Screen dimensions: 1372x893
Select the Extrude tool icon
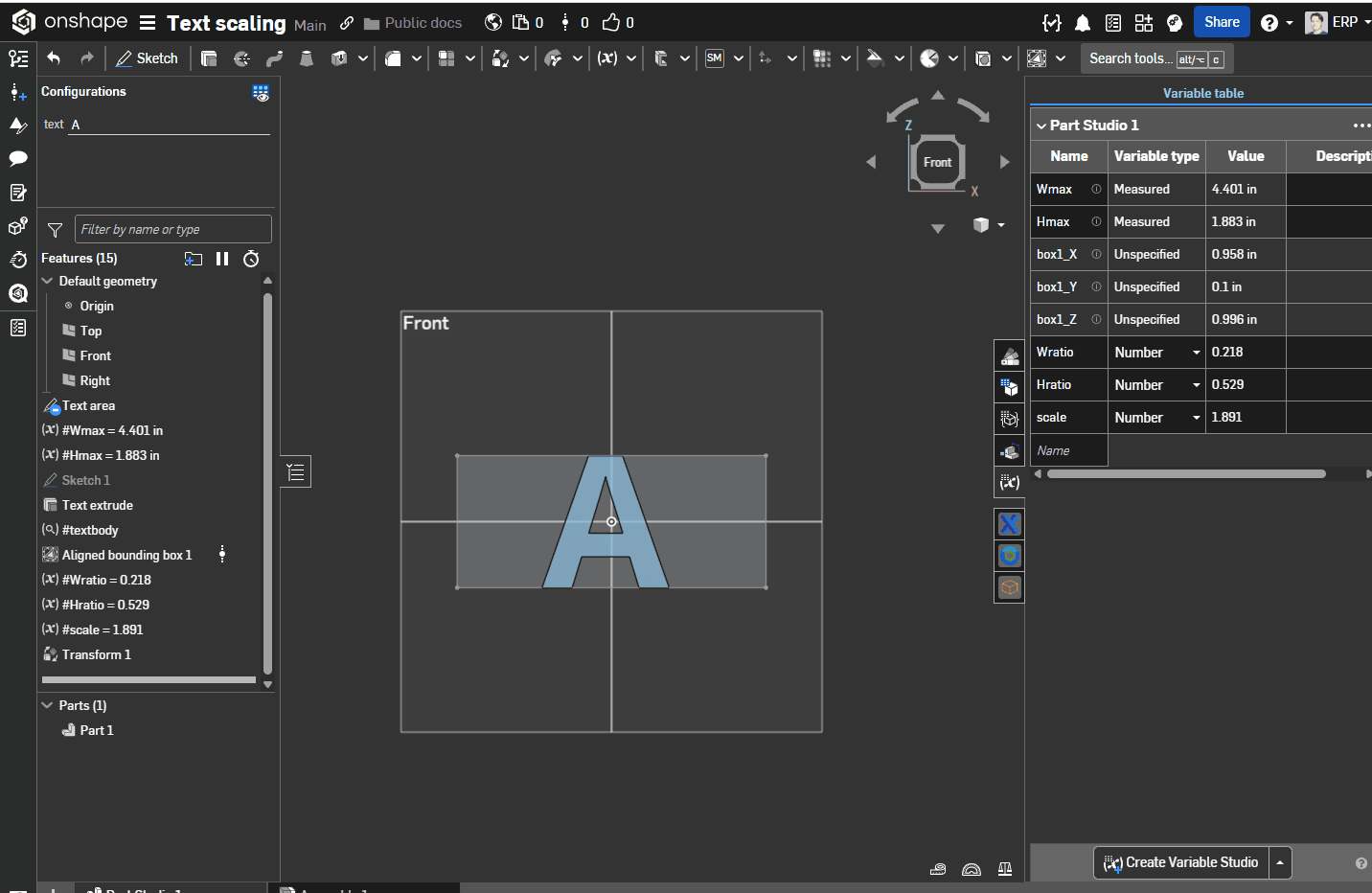tap(209, 58)
